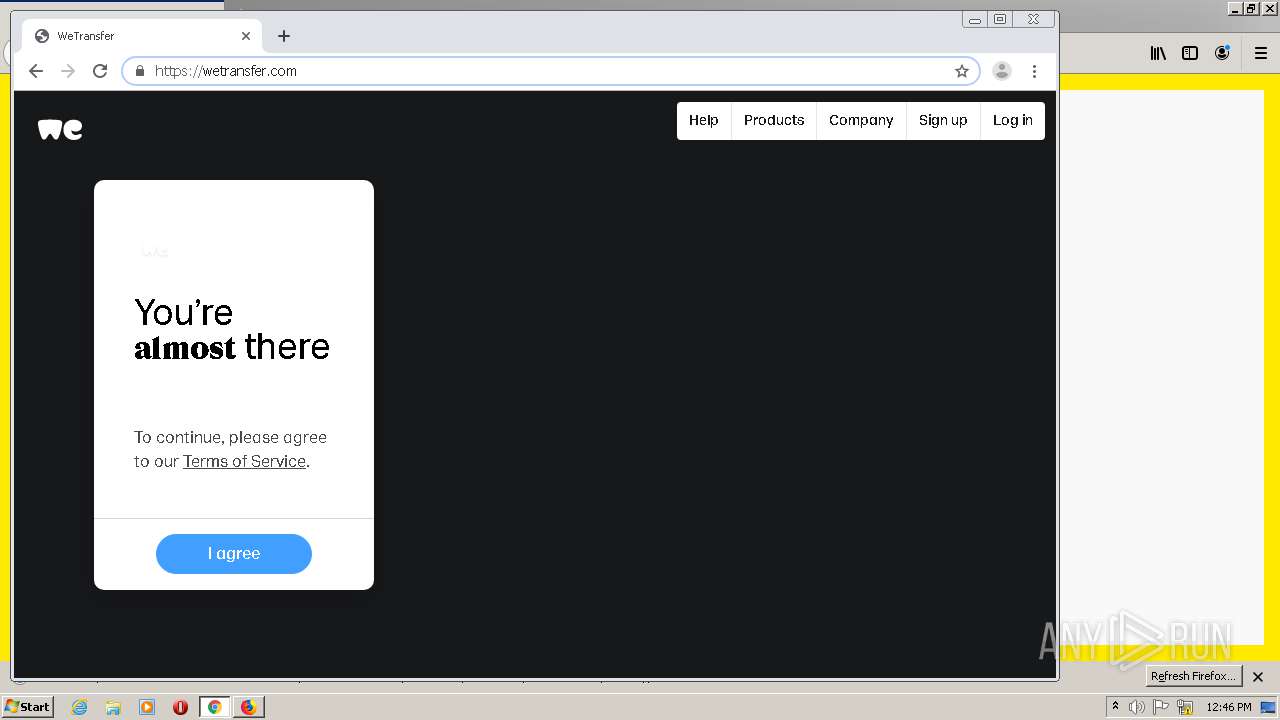Show hidden system tray icons

1115,707
